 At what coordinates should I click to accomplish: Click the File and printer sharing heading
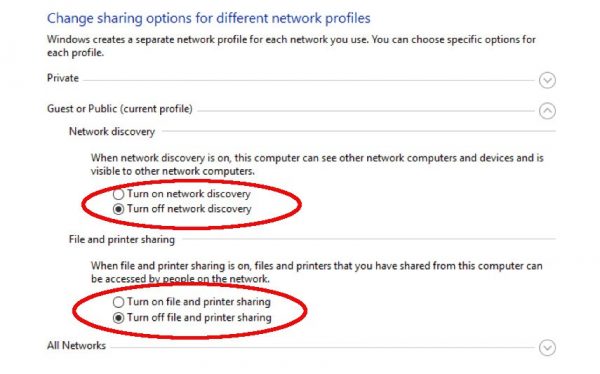click(x=122, y=240)
